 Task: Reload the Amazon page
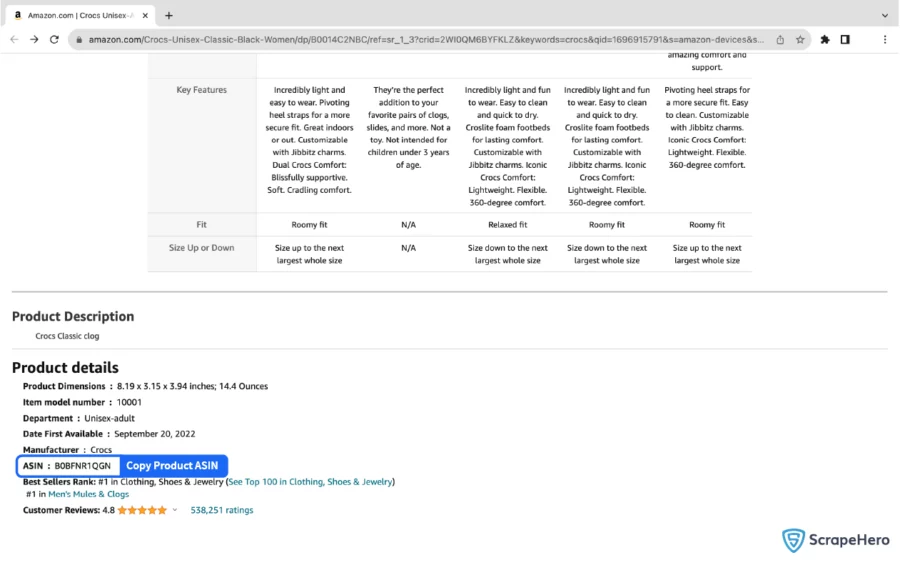55,40
